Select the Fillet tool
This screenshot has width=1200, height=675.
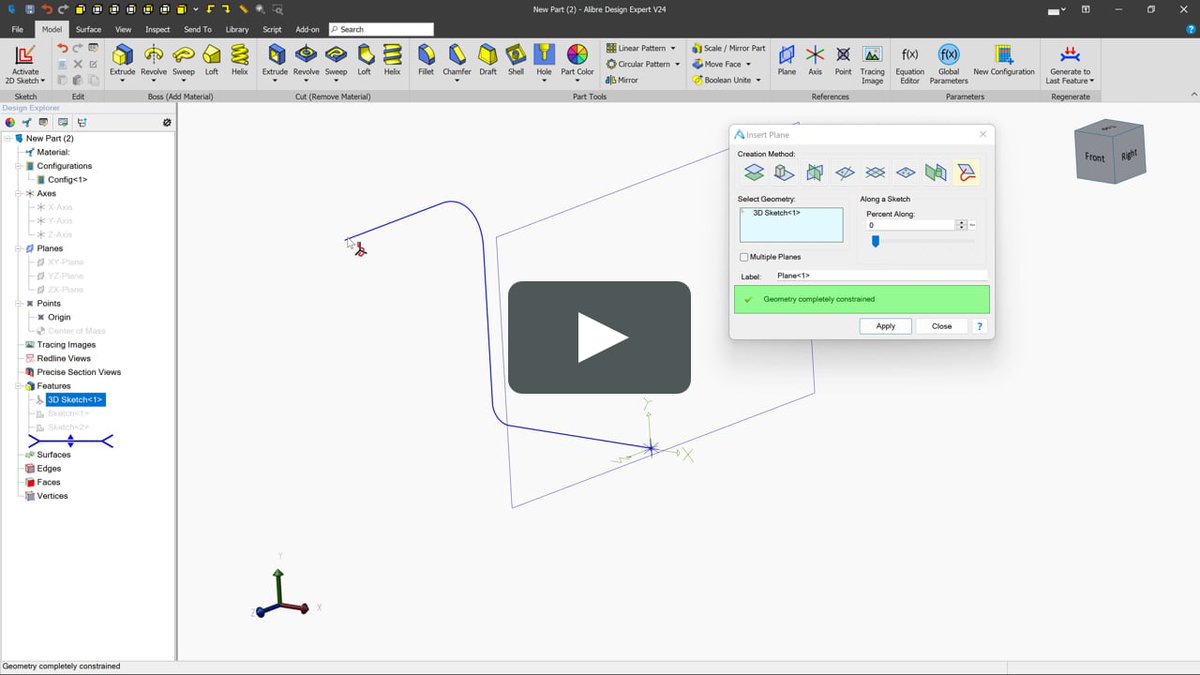tap(426, 58)
